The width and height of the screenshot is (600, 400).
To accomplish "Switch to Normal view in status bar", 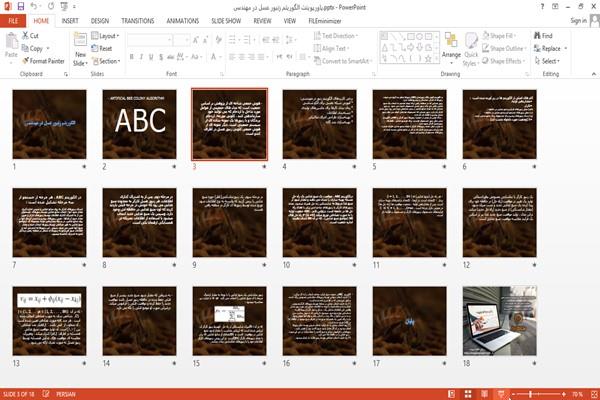I will click(452, 394).
